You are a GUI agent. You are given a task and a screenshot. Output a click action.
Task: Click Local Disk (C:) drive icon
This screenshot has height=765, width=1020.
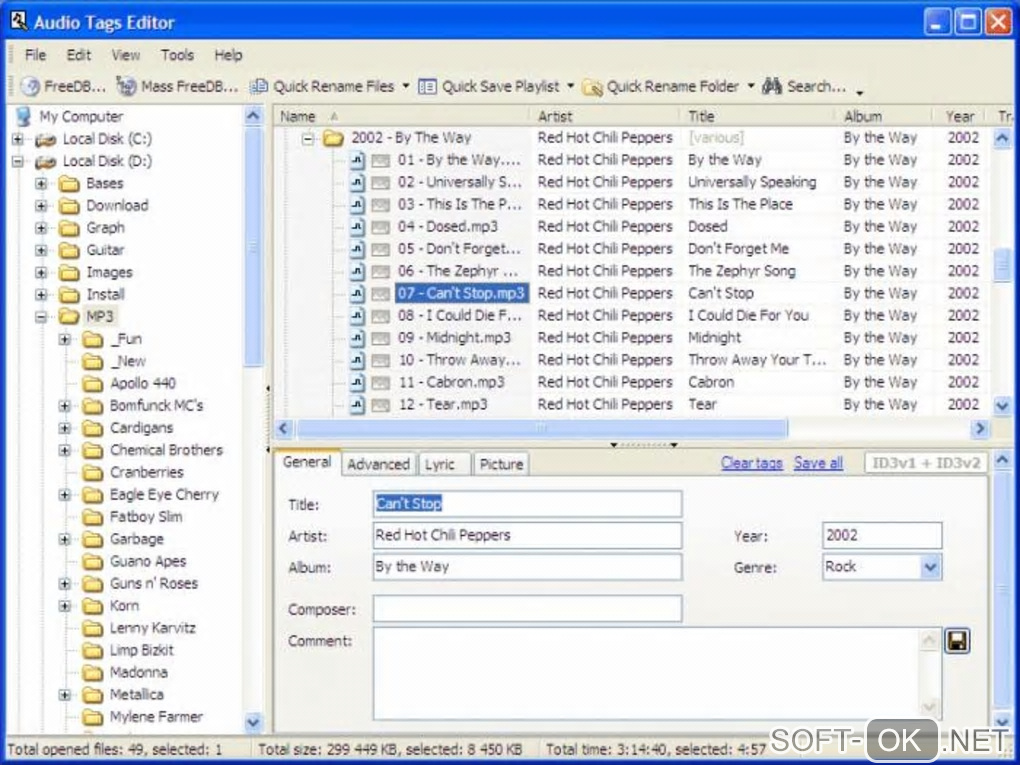[46, 139]
